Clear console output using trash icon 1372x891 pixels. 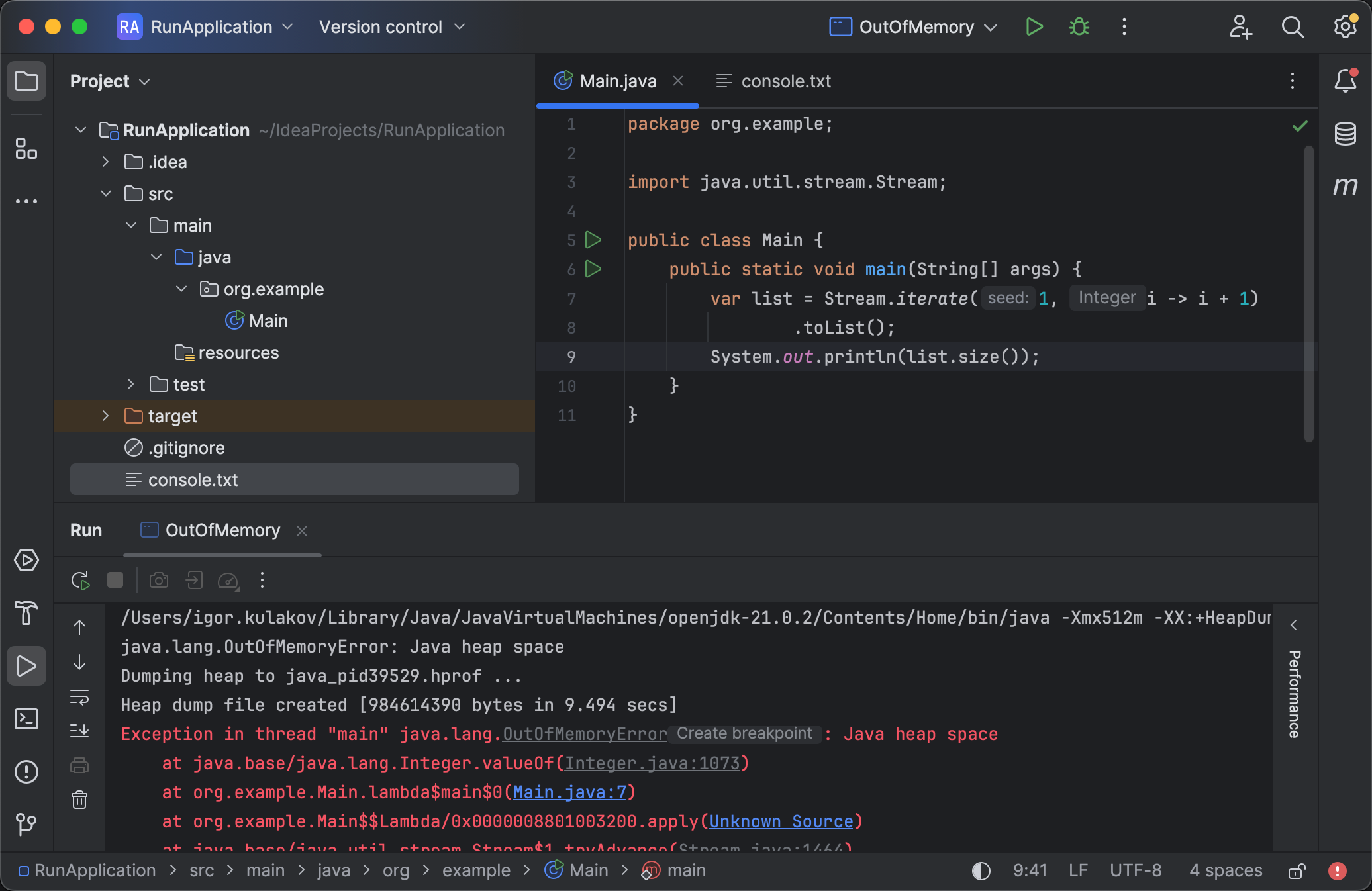[x=79, y=800]
